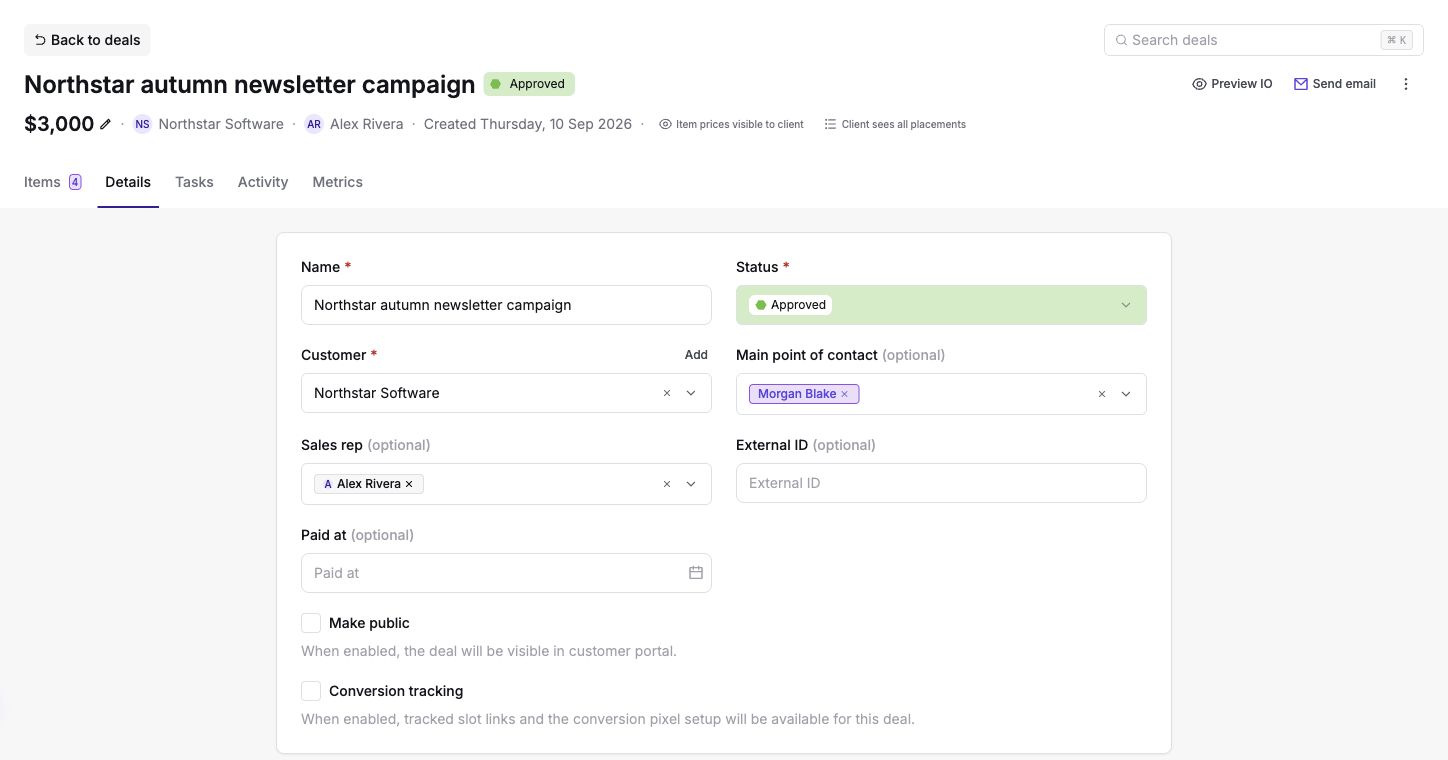Clear the Customer field with the x icon
The height and width of the screenshot is (760, 1448).
667,393
